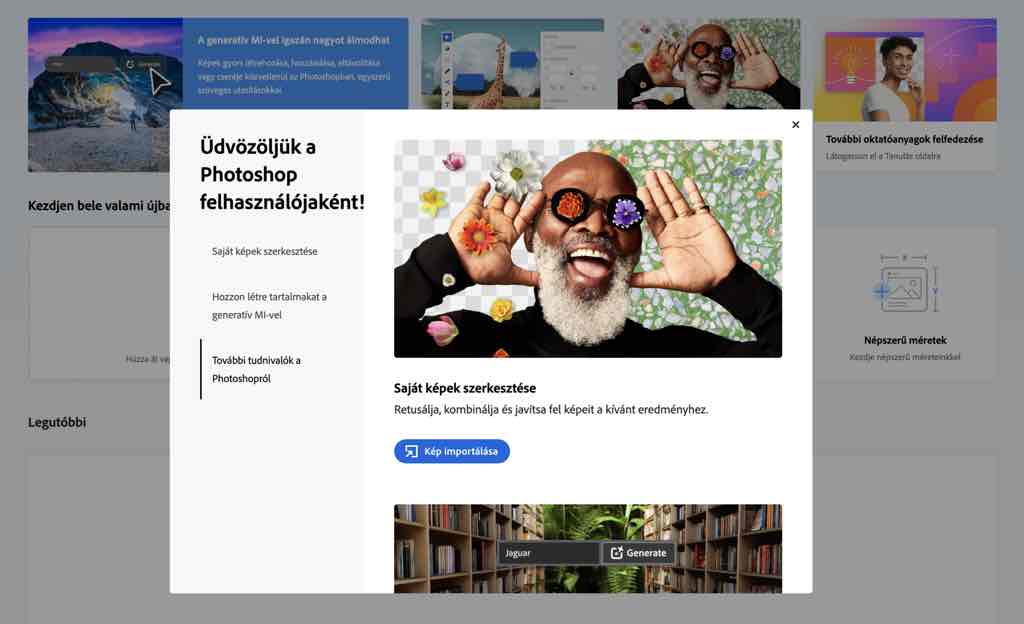Select the "Népszerű méretek" card icon
The height and width of the screenshot is (624, 1024).
[x=904, y=285]
